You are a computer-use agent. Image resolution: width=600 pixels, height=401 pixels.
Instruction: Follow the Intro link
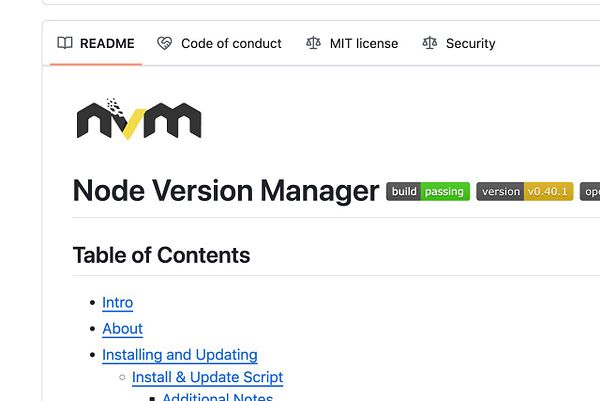[x=117, y=303]
